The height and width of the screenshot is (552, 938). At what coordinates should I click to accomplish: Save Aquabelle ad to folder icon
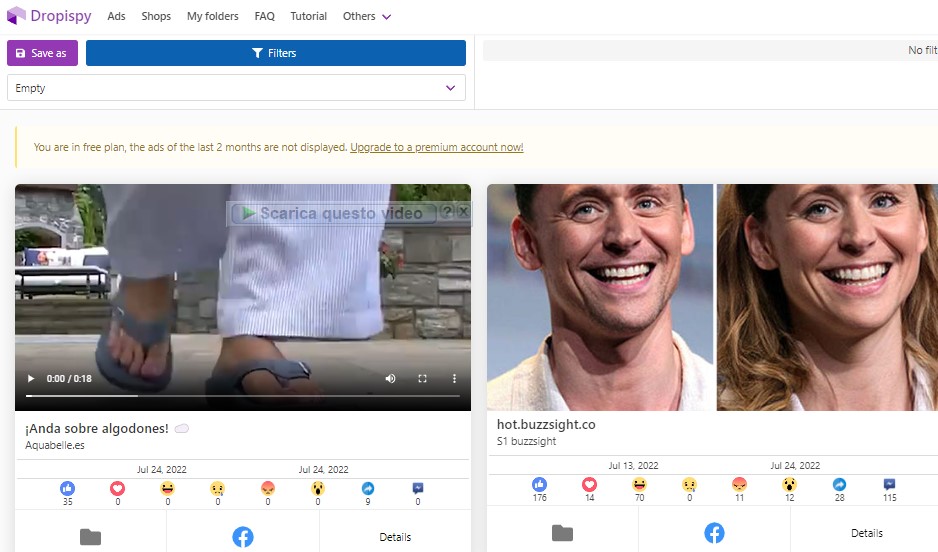point(90,537)
